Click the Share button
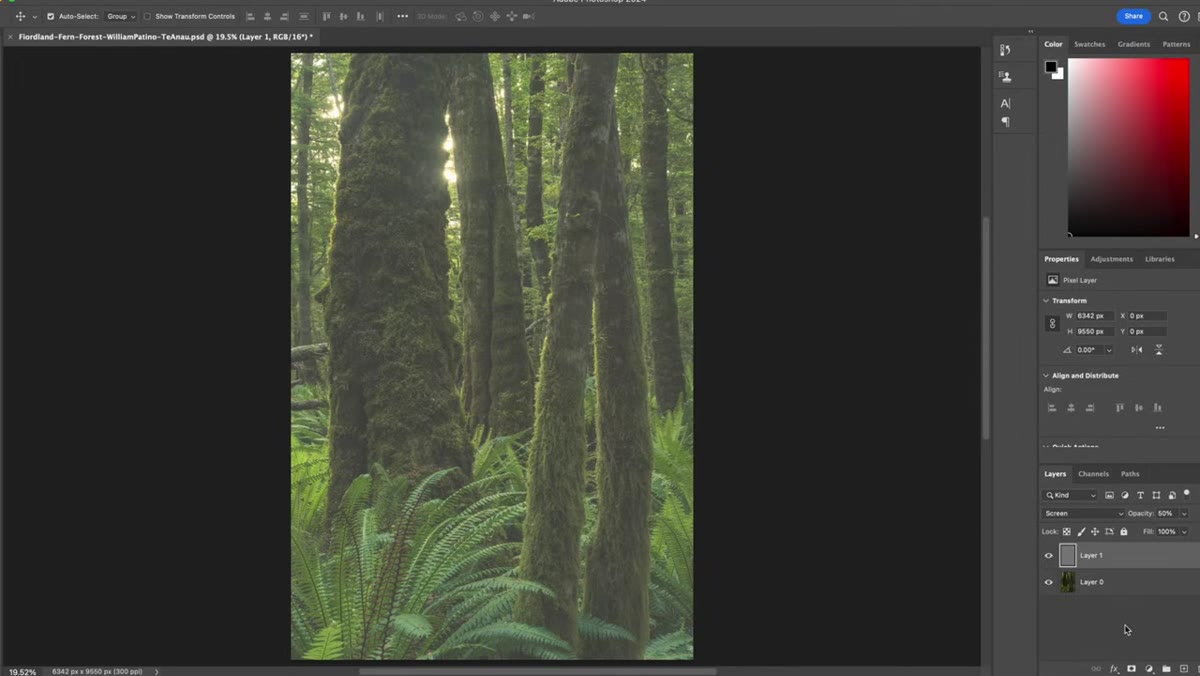 (1133, 16)
